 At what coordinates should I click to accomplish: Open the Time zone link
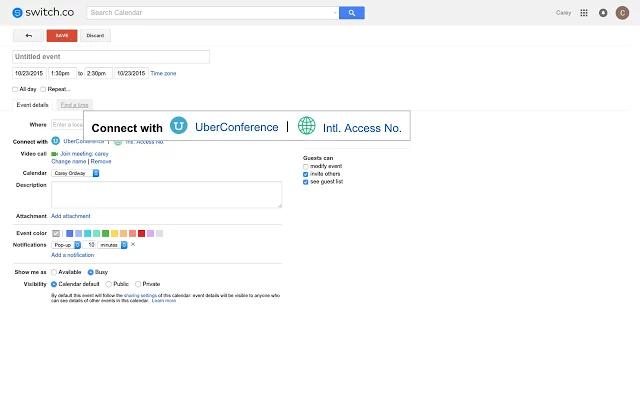click(163, 73)
